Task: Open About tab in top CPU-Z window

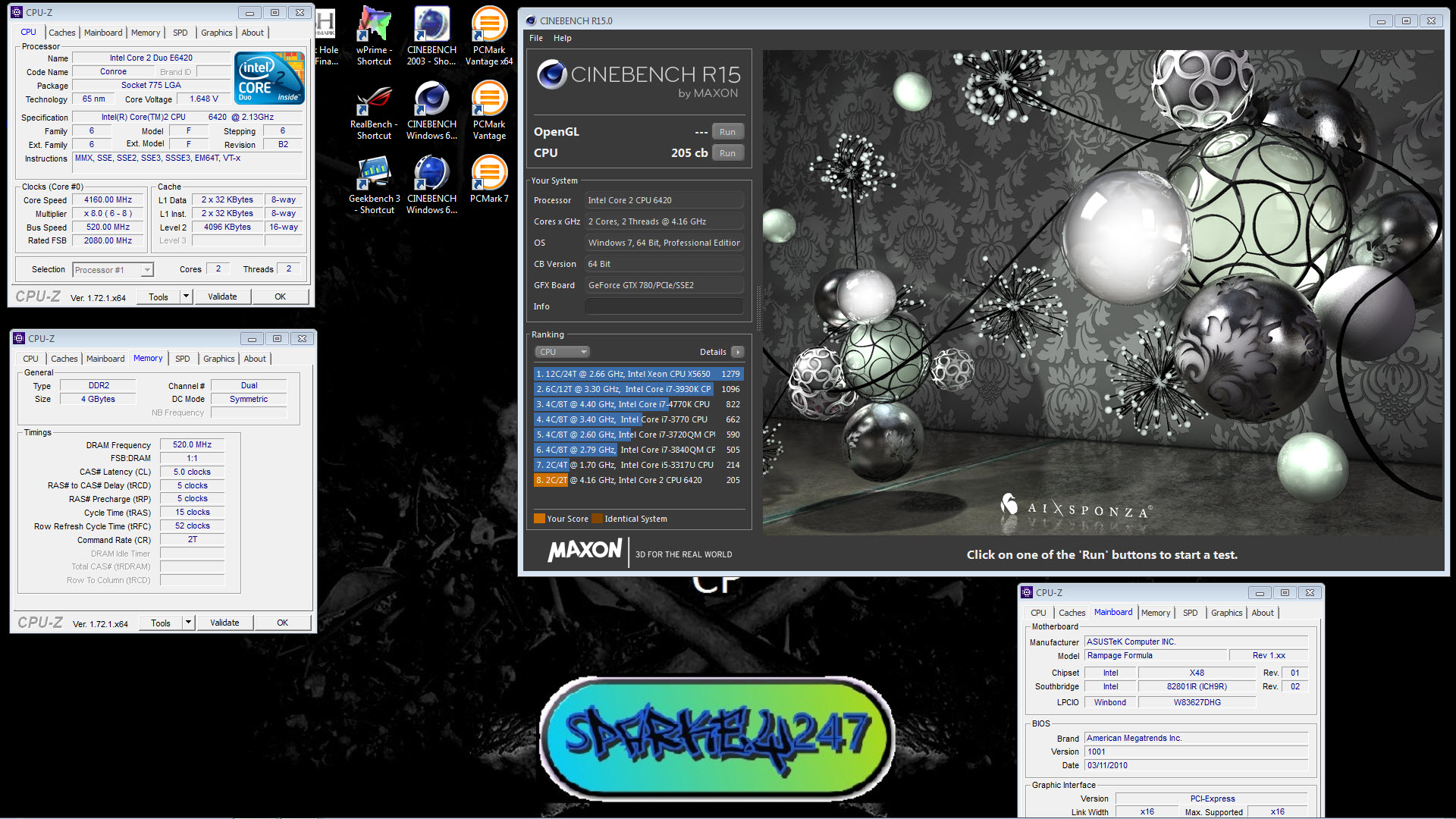Action: 253,33
